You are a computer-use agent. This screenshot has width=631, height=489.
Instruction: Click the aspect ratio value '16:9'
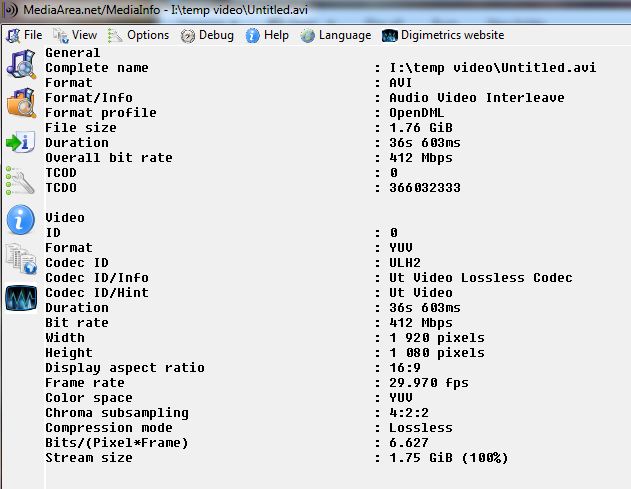coord(405,368)
